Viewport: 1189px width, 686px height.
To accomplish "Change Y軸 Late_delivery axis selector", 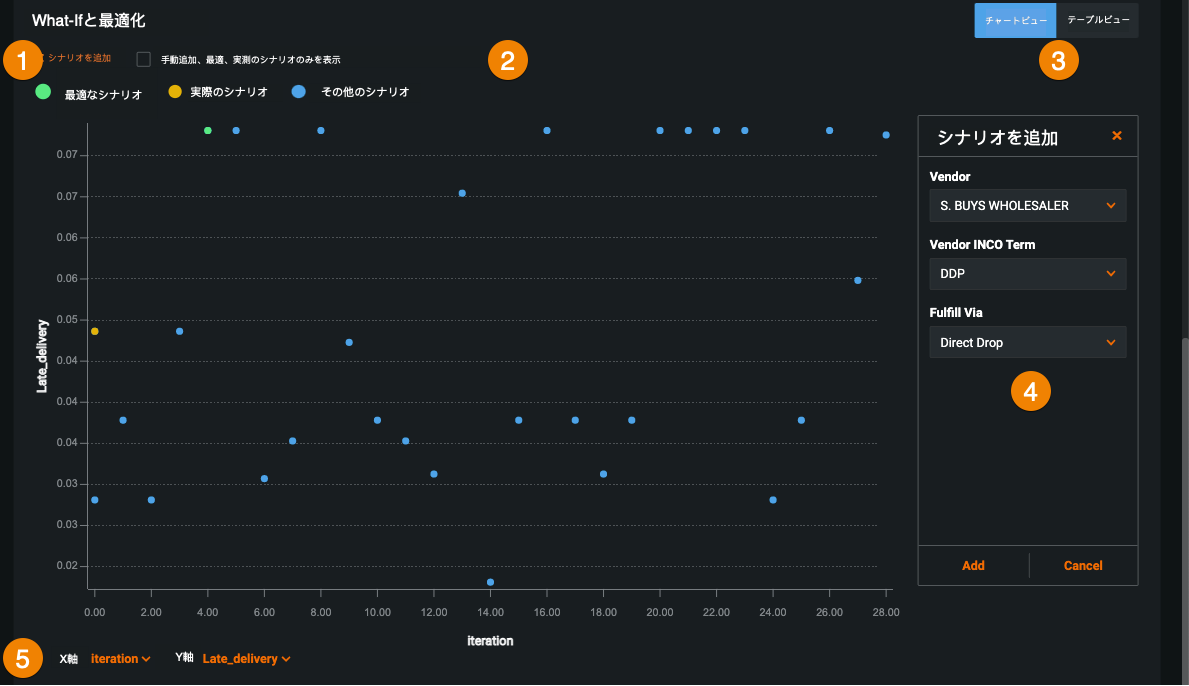I will click(246, 659).
